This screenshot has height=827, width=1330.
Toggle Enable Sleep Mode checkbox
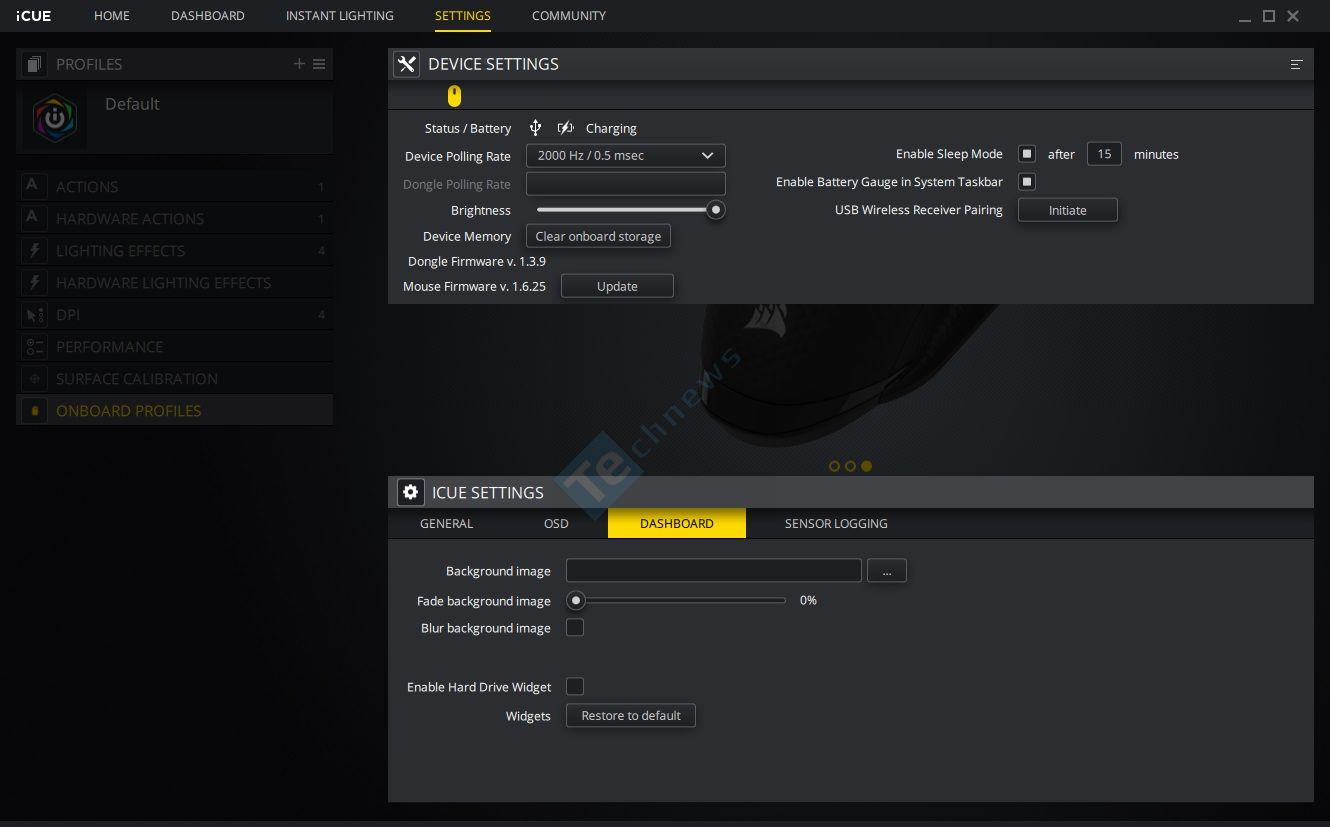coord(1027,154)
